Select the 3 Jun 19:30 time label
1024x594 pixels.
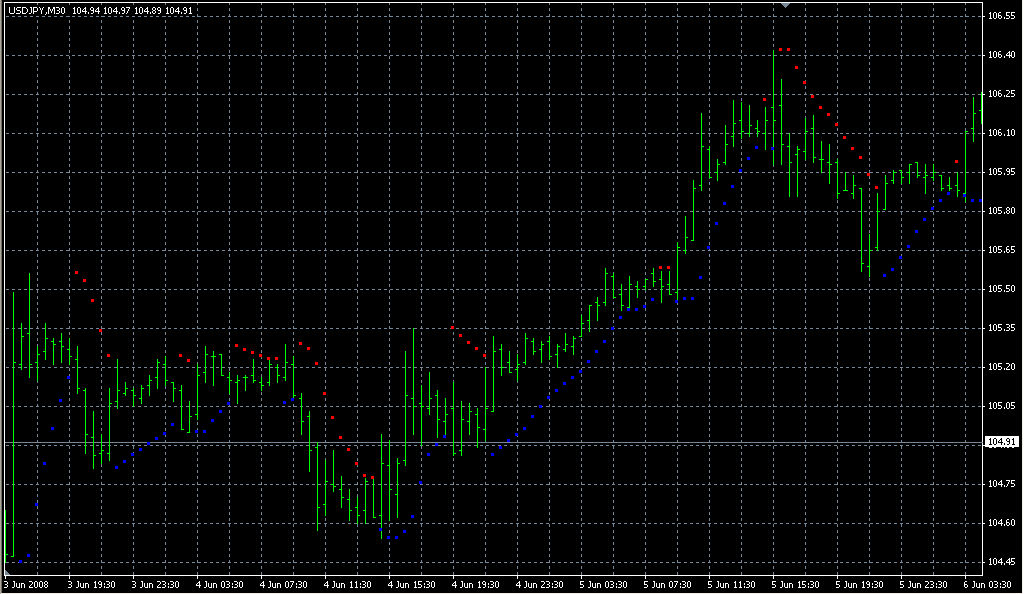91,584
